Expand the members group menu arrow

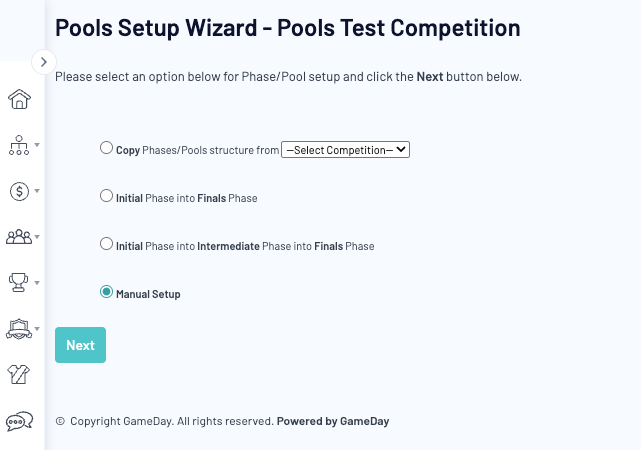[x=37, y=236]
